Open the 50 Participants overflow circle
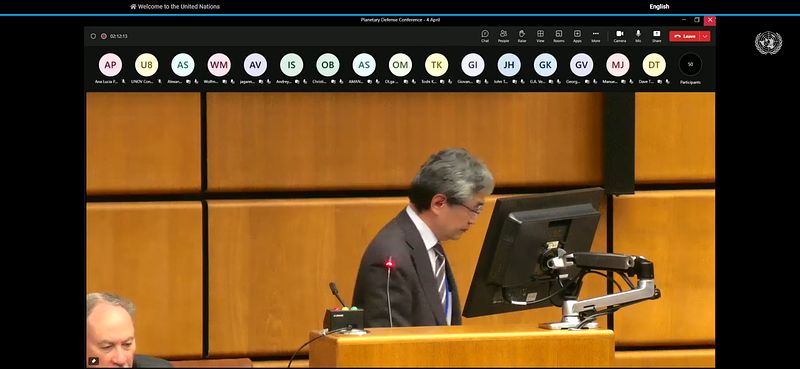The width and height of the screenshot is (800, 369). pos(690,65)
